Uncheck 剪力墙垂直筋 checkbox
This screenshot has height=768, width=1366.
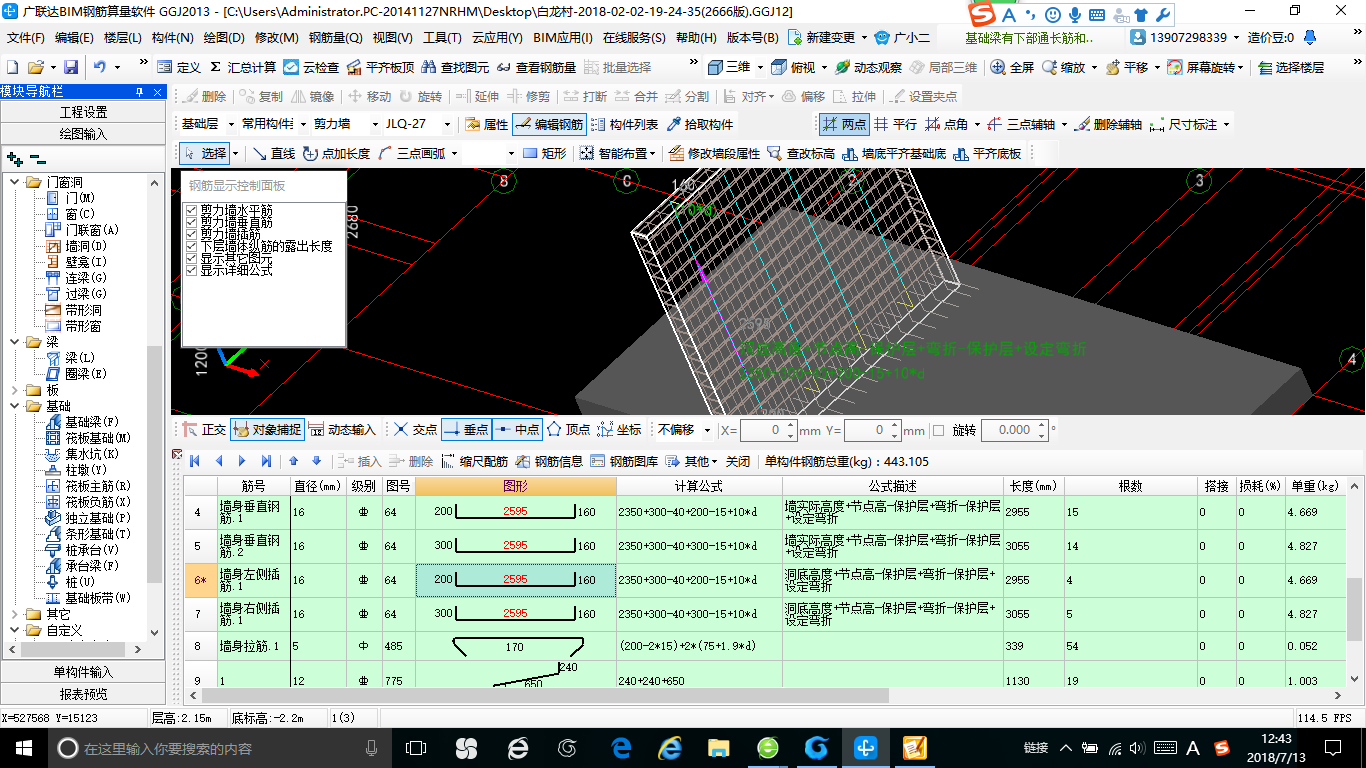[191, 222]
